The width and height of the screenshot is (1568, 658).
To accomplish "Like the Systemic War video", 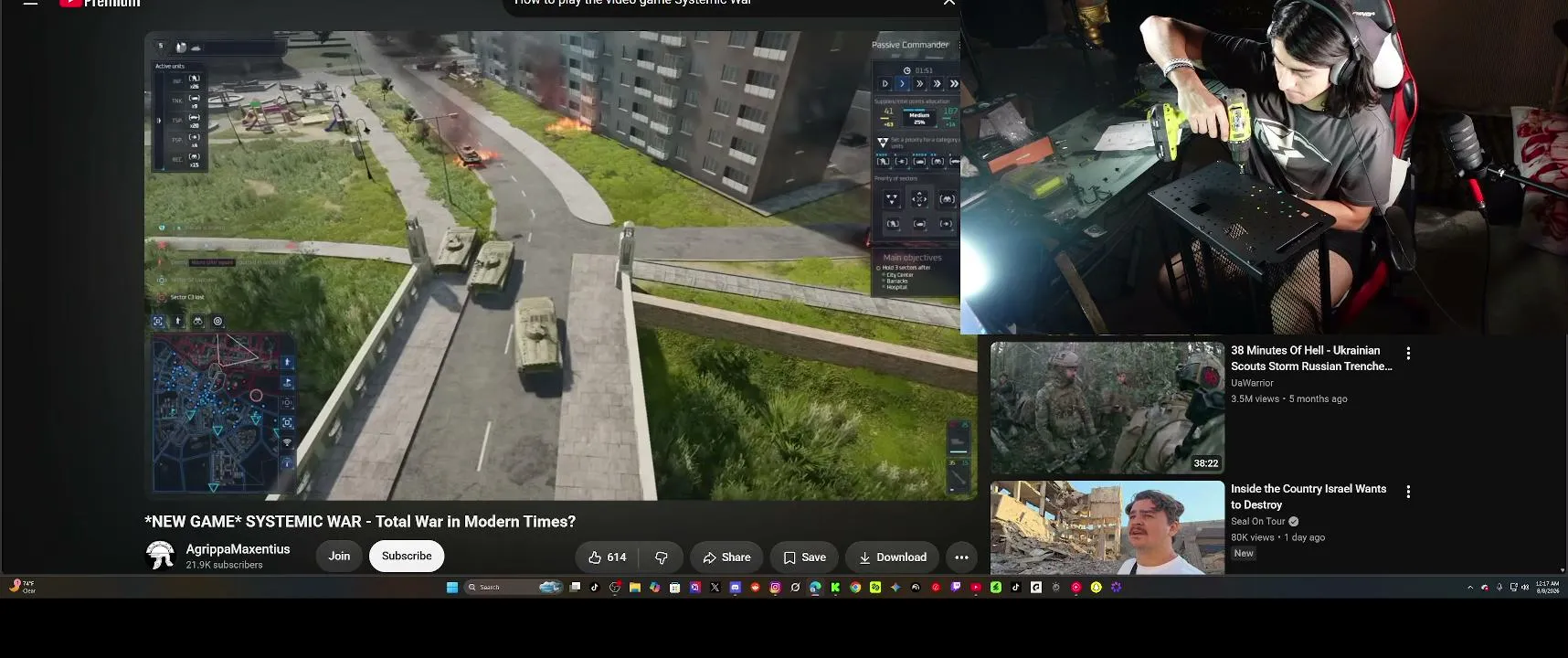I will coord(607,557).
